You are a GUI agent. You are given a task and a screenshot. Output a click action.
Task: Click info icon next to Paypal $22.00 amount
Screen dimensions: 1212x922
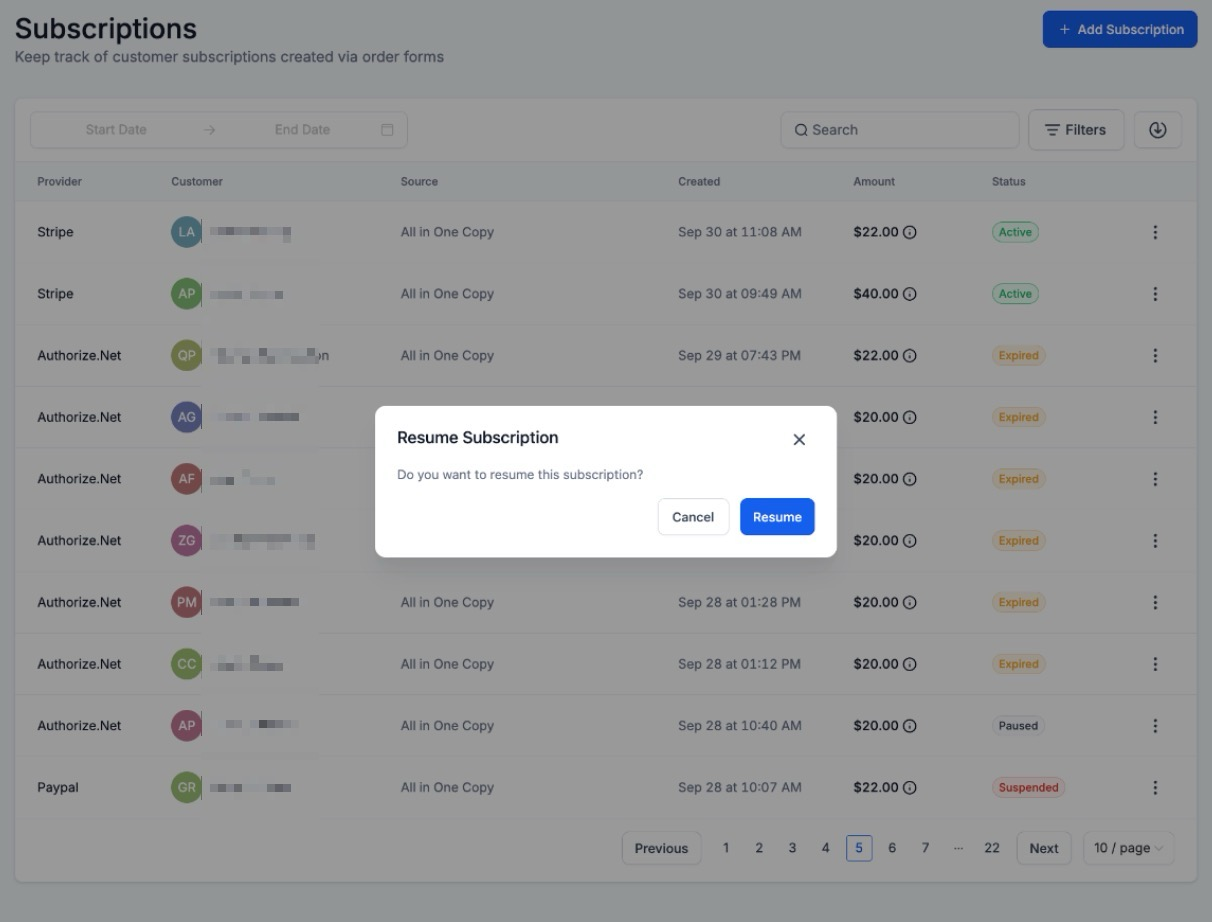click(910, 788)
